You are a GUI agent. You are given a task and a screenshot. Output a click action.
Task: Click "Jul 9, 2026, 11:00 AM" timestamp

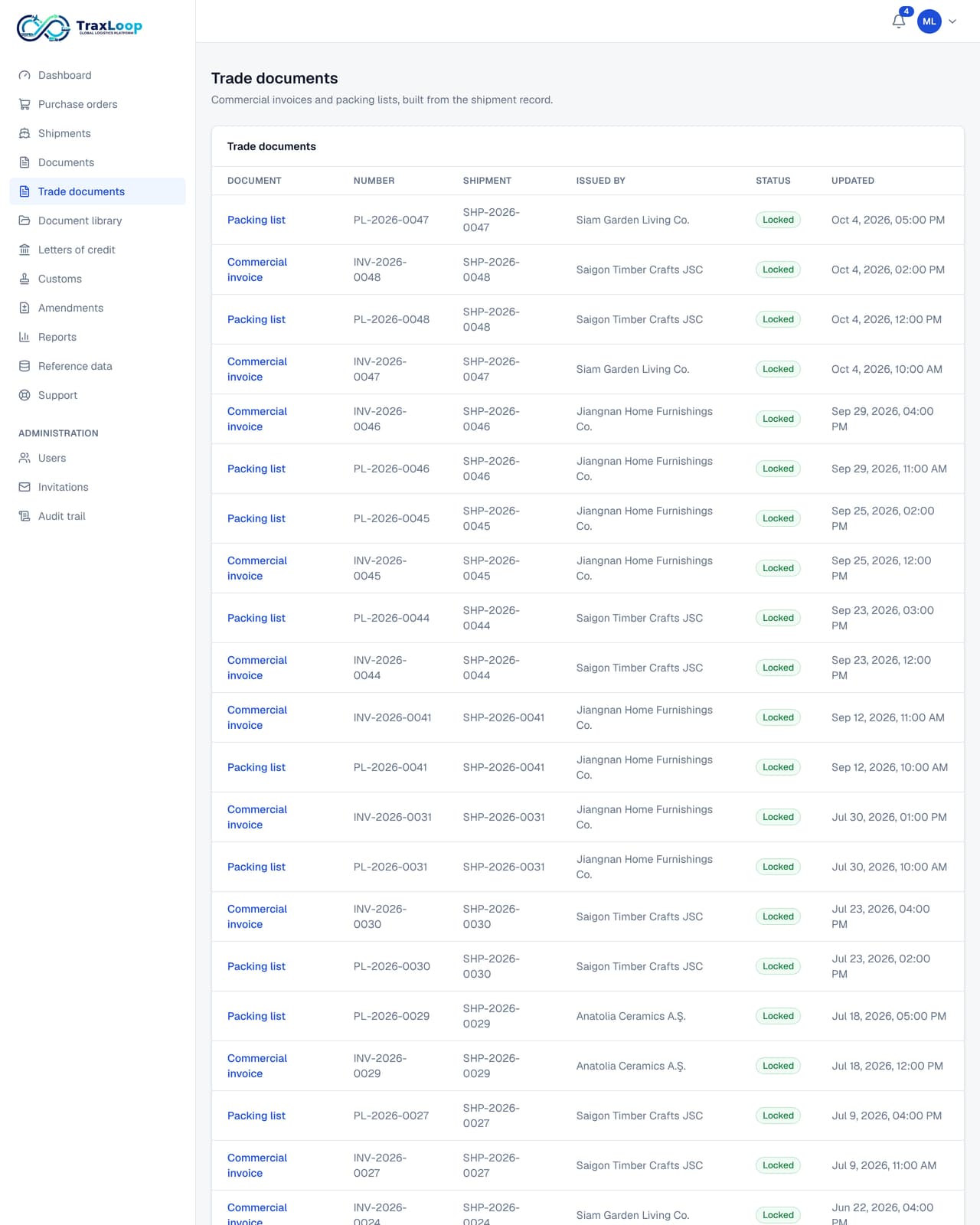tap(884, 1165)
